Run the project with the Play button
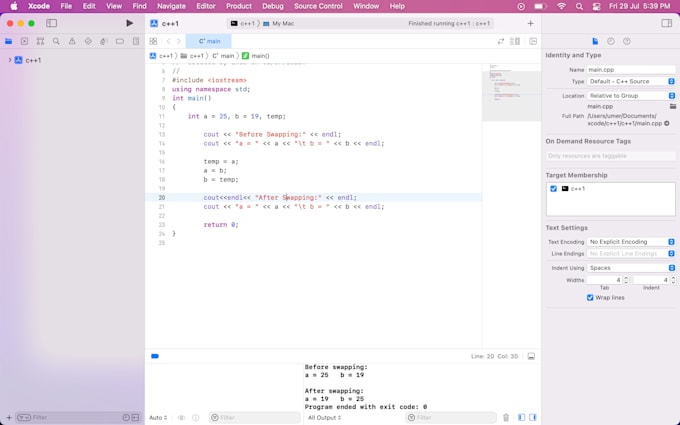The width and height of the screenshot is (680, 425). [129, 23]
